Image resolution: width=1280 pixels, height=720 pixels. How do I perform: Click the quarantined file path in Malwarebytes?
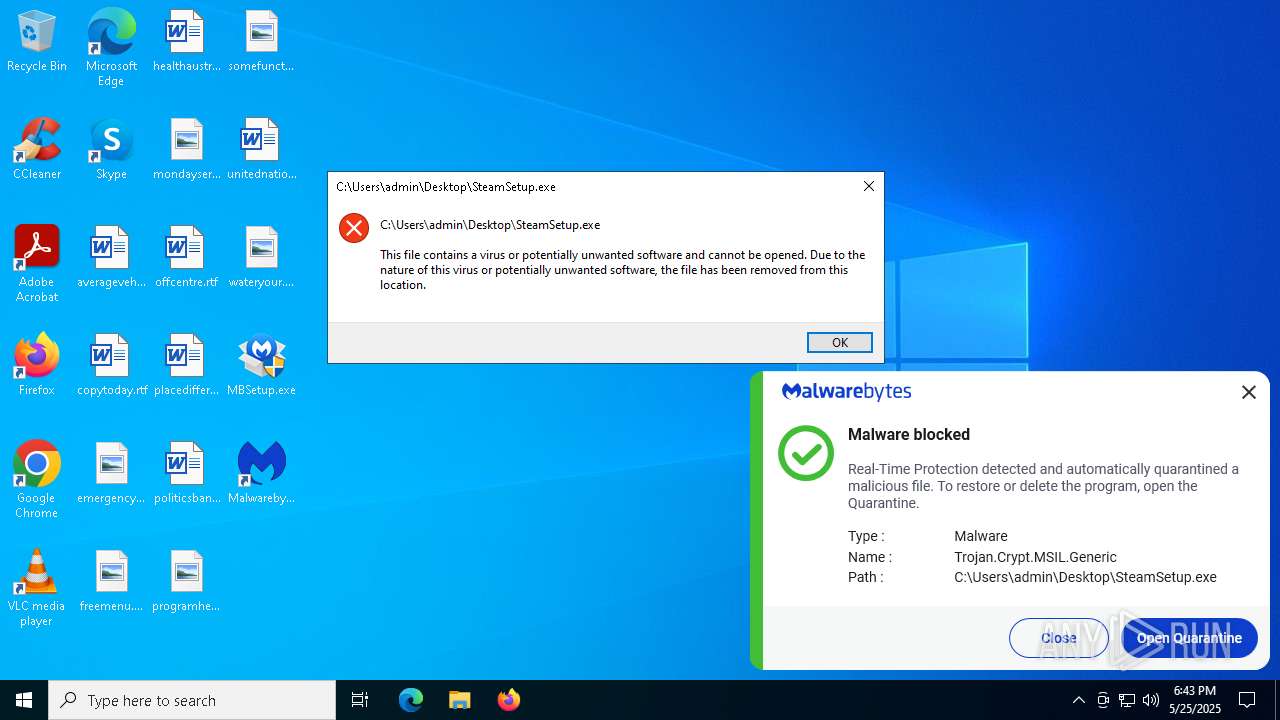coord(1085,577)
